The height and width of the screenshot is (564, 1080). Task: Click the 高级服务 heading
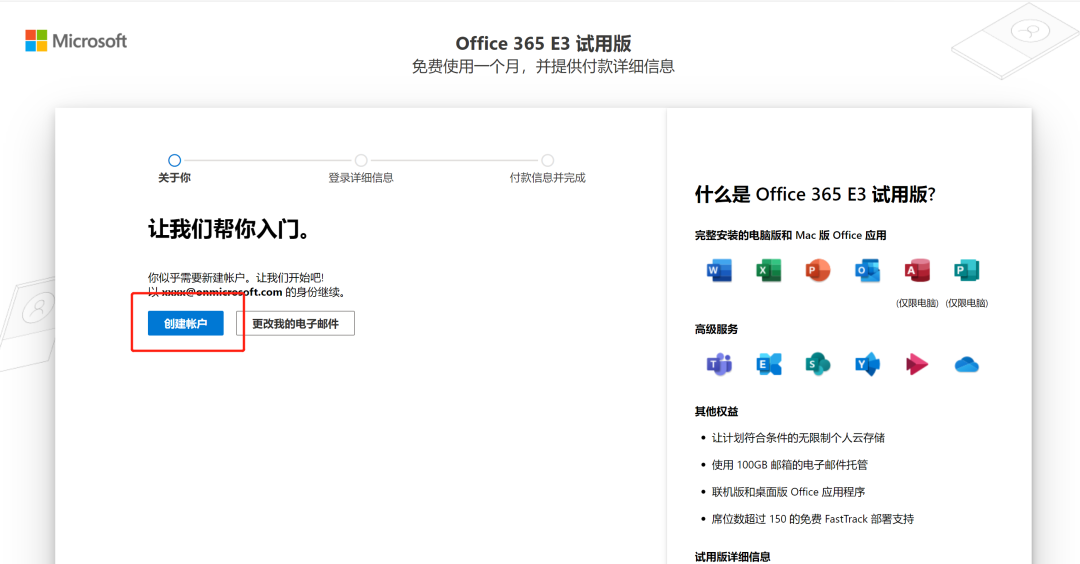point(716,329)
